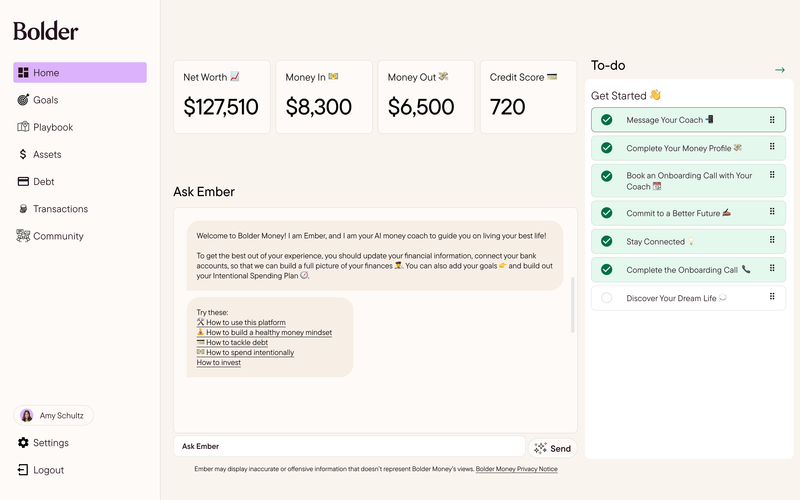
Task: Focus the Ask Ember input field
Action: pos(349,447)
